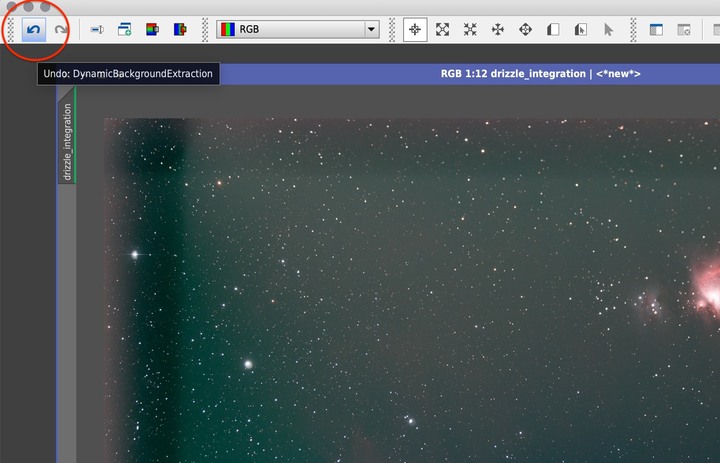Open the RGB display channel dropdown
This screenshot has height=463, width=720.
298,29
